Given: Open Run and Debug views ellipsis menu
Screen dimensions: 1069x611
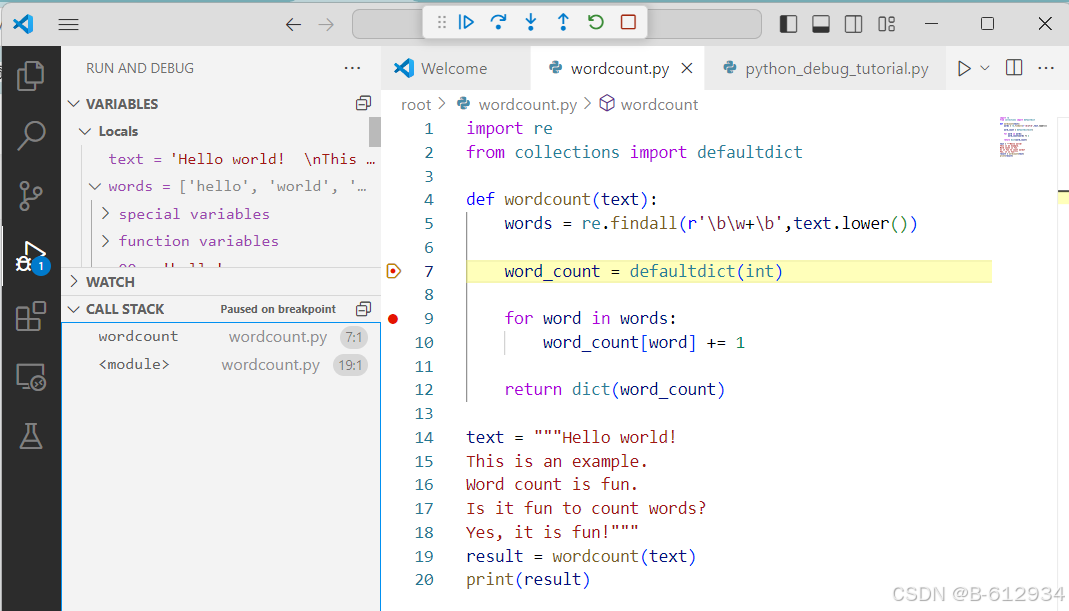Looking at the screenshot, I should click(352, 68).
